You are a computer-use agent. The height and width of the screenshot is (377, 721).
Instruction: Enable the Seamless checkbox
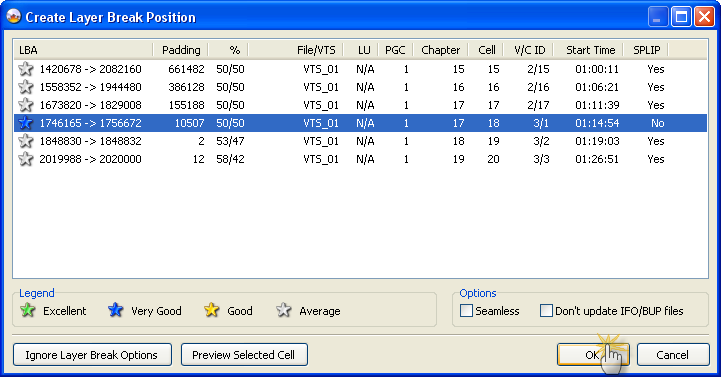point(466,311)
